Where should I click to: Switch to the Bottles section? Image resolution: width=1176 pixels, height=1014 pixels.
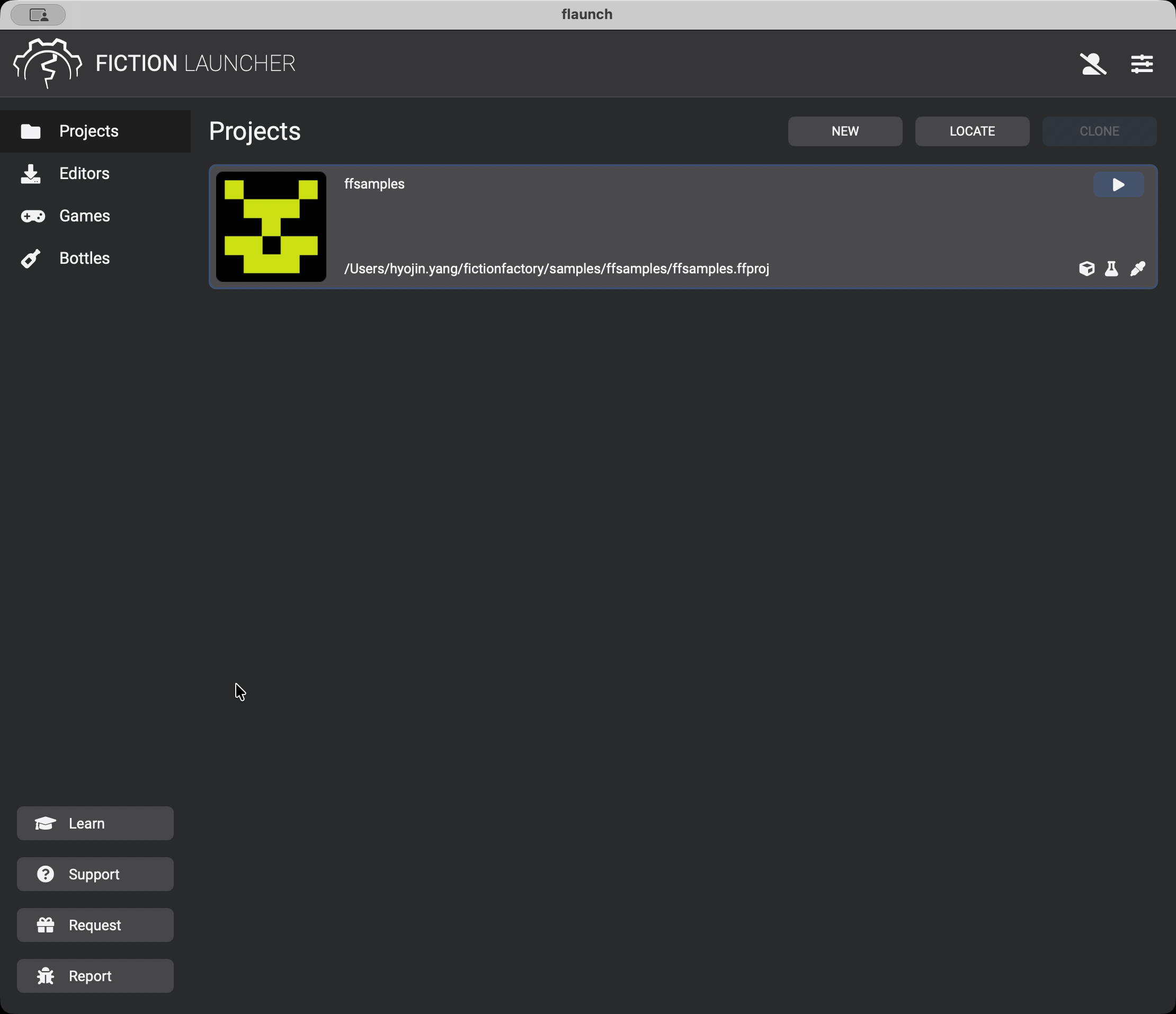pyautogui.click(x=95, y=259)
